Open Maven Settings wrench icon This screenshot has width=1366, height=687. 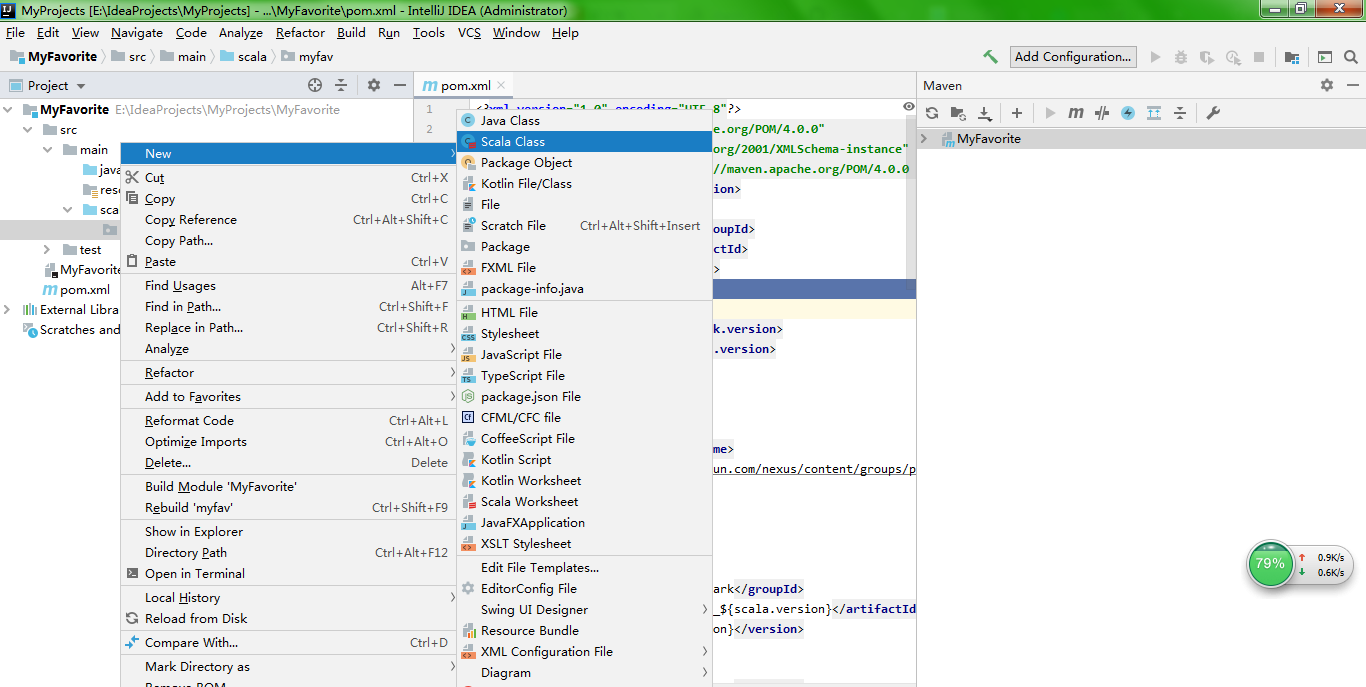[x=1213, y=113]
